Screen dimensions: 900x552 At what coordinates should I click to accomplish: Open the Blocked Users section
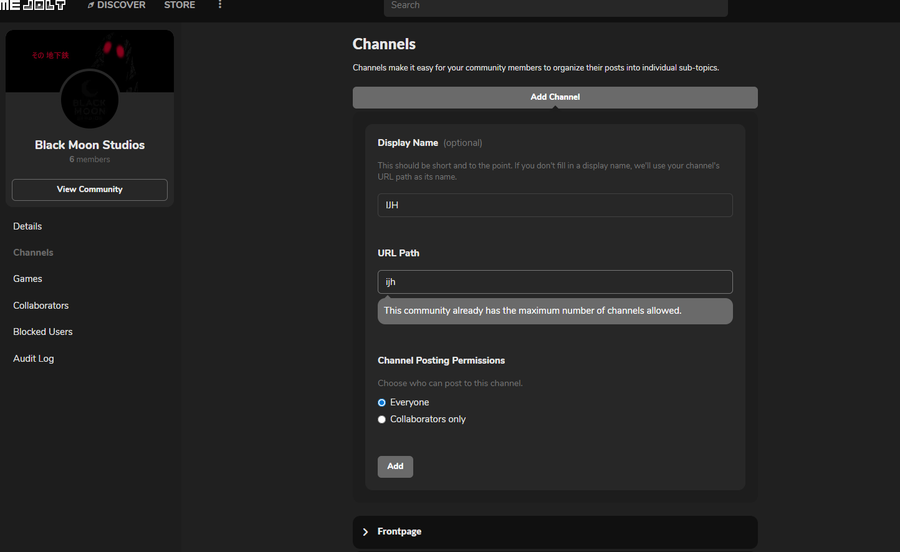click(43, 332)
